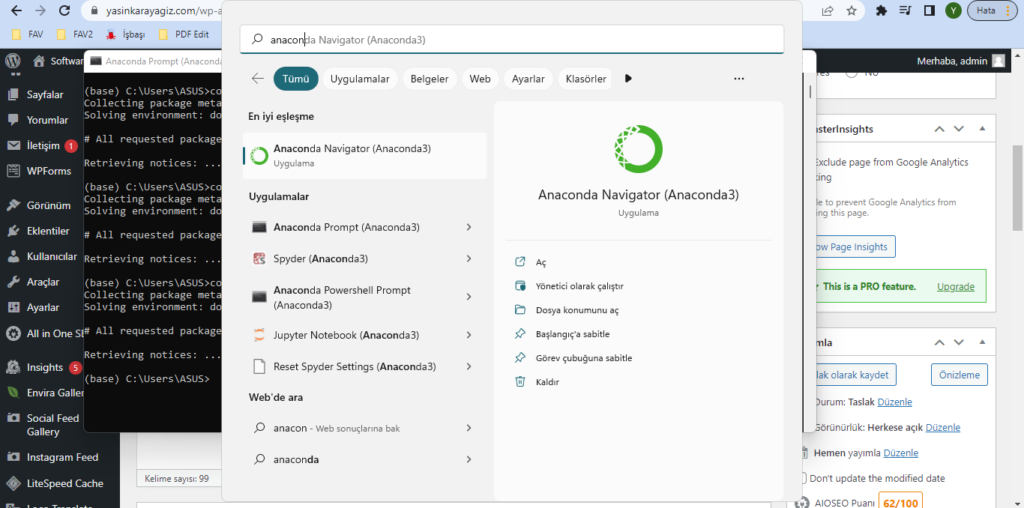Expand Anaconda Powershell Prompt result options
Image resolution: width=1024 pixels, height=508 pixels.
tap(469, 297)
